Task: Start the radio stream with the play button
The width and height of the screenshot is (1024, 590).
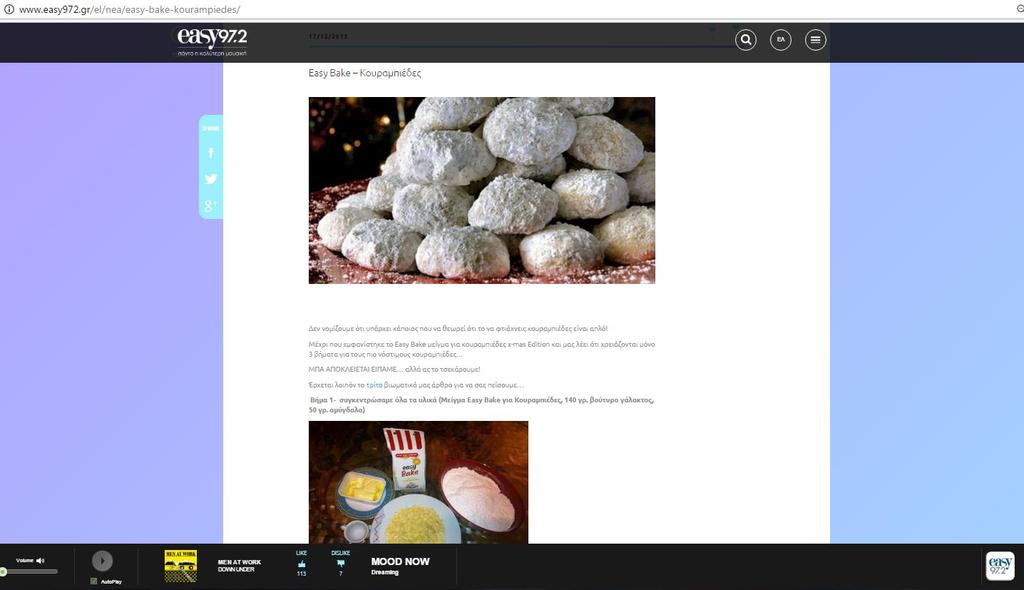Action: coord(103,561)
